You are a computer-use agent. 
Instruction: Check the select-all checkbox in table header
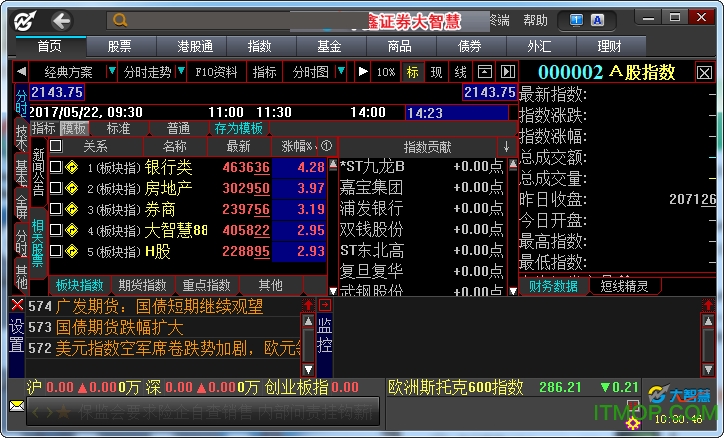pos(56,146)
